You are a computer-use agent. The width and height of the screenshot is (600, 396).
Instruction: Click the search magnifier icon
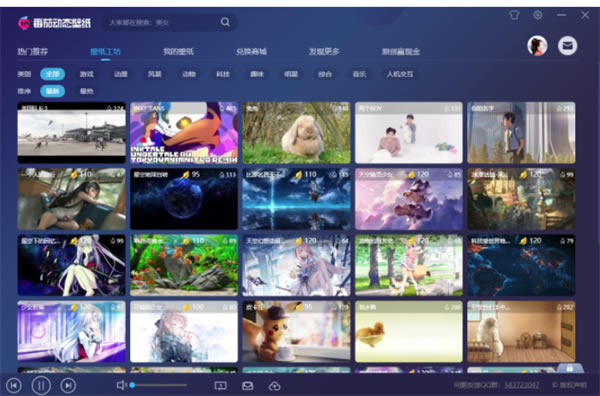[x=225, y=22]
